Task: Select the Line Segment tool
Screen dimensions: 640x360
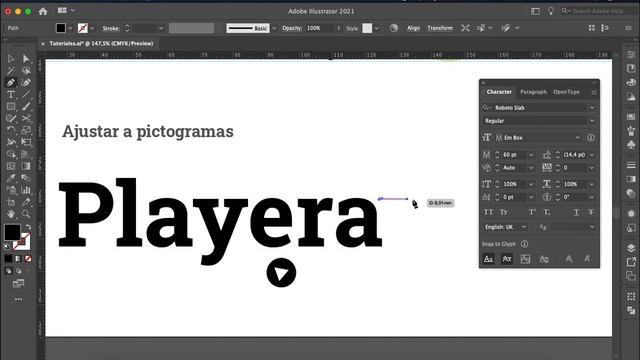Action: [x=26, y=95]
